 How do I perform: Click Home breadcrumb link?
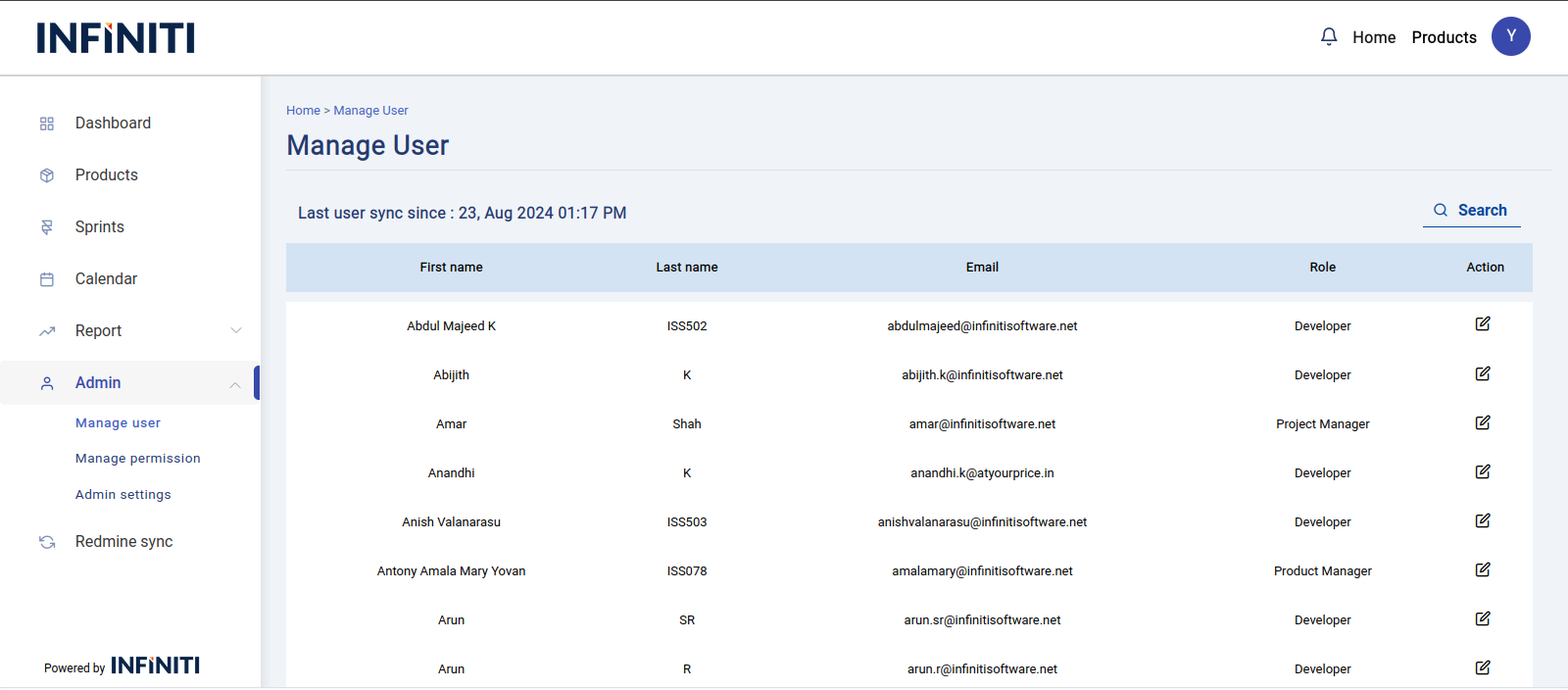coord(303,111)
